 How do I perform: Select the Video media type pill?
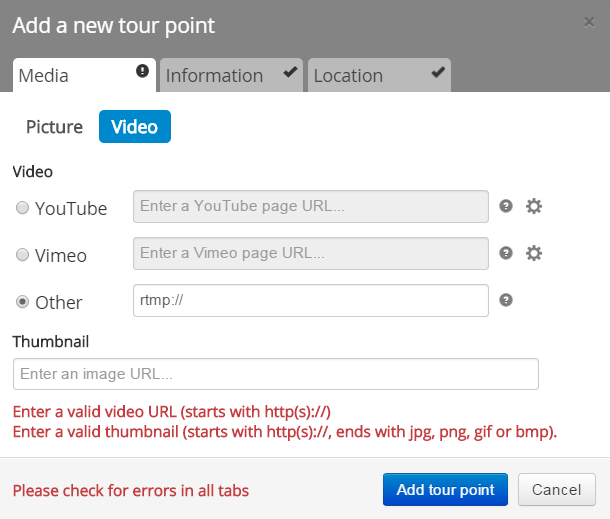point(134,127)
